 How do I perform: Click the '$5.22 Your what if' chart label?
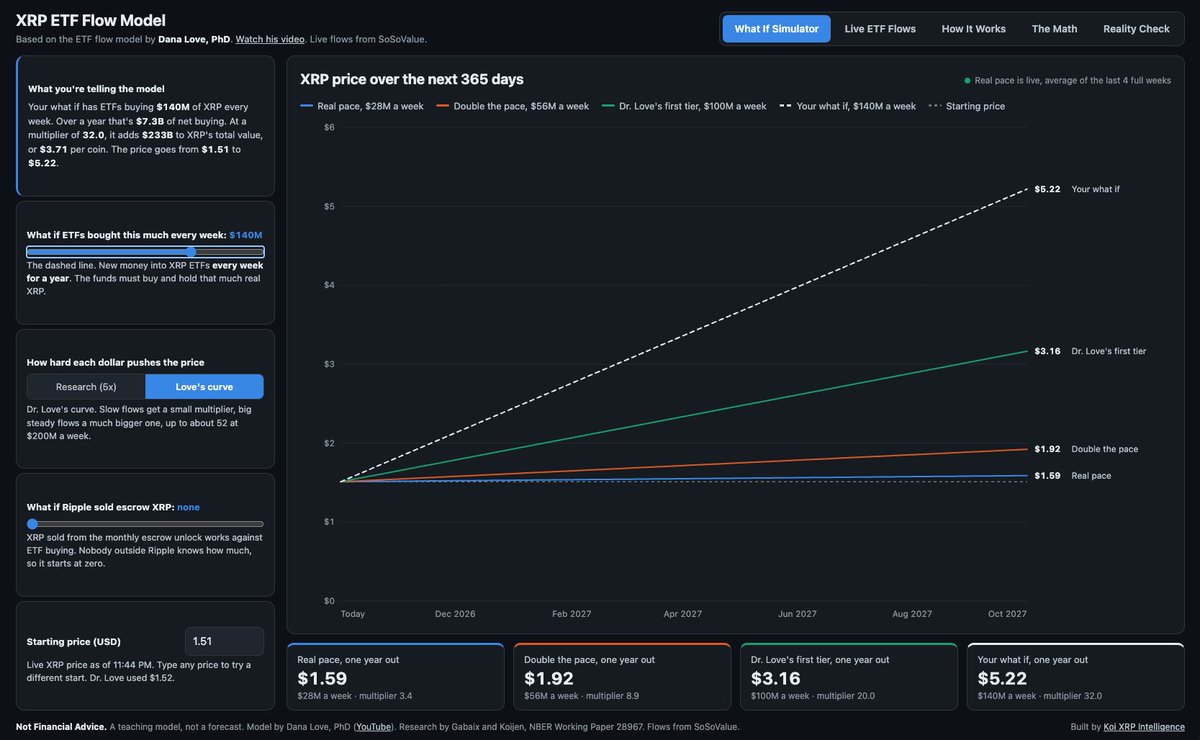(1077, 189)
